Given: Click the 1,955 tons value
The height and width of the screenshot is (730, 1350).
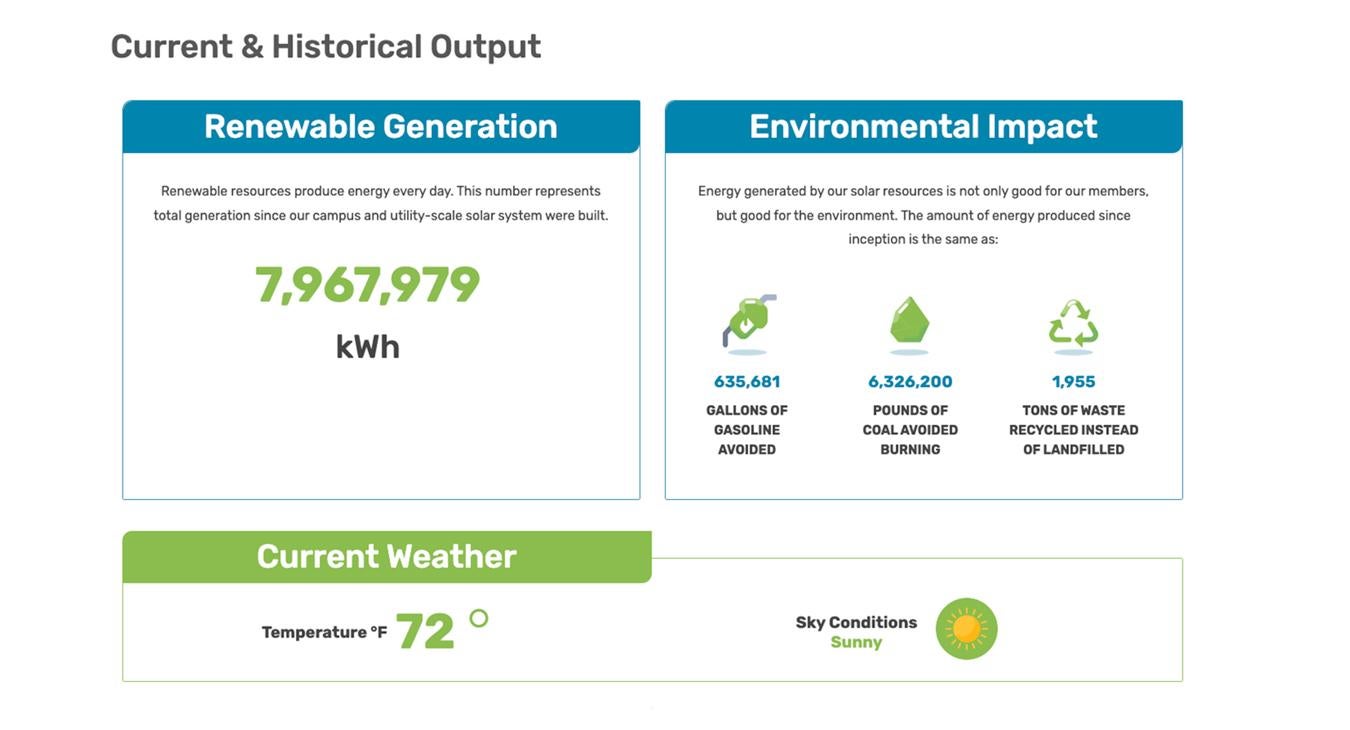Looking at the screenshot, I should pos(1074,382).
